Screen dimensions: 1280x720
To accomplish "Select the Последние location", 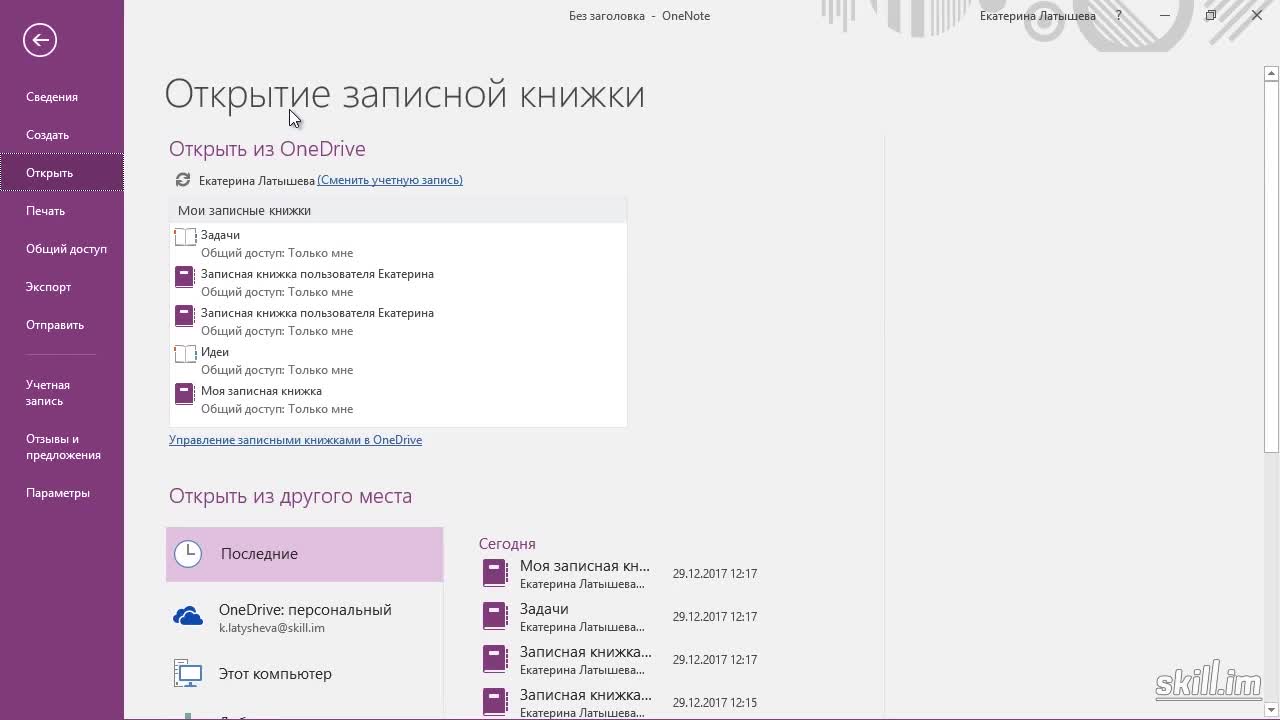I will point(304,554).
